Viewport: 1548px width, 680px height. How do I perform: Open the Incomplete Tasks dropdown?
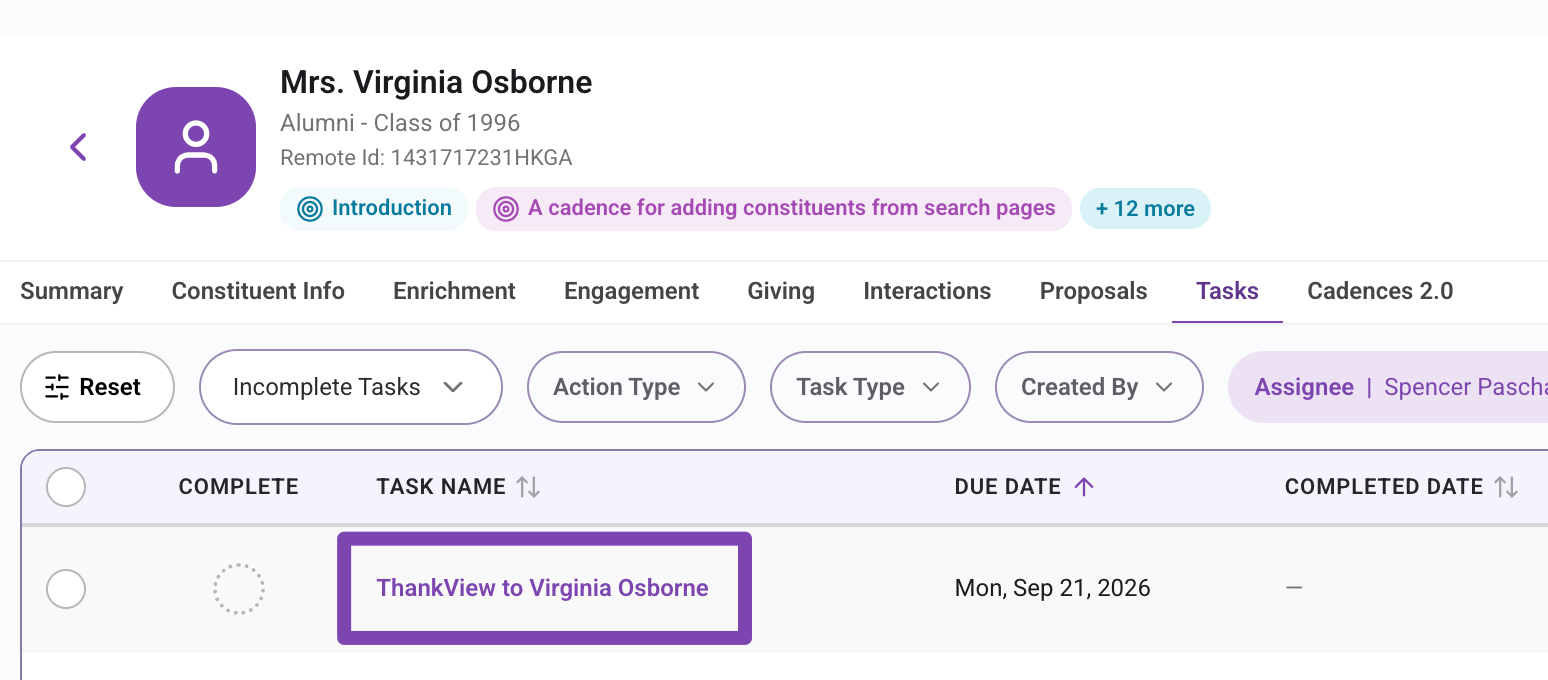pyautogui.click(x=351, y=387)
